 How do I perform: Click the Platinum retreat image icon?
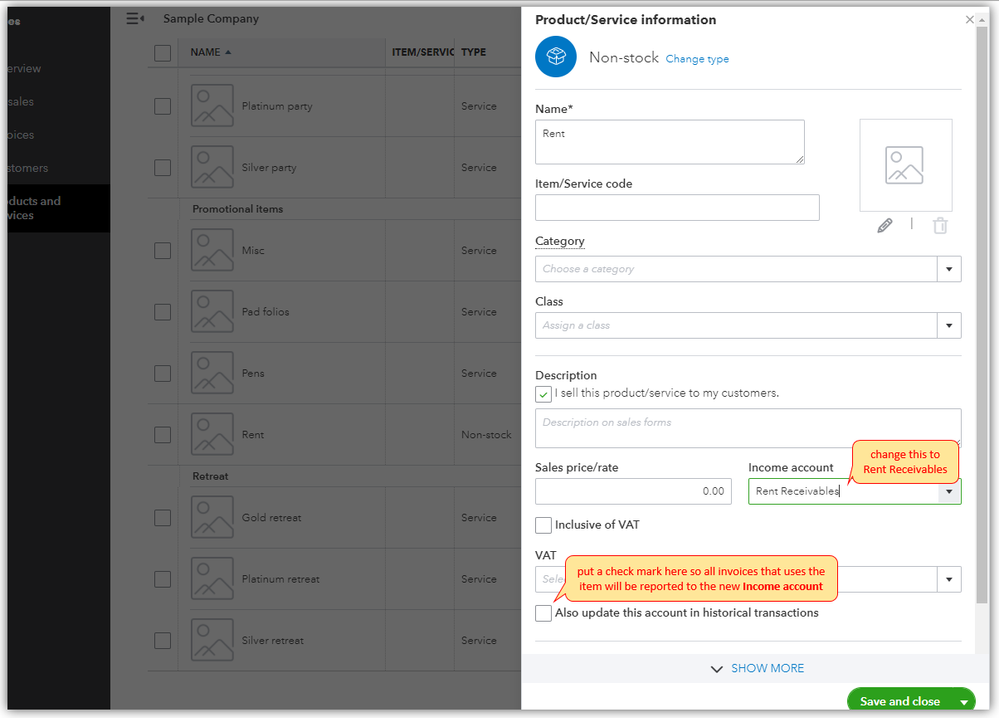212,578
